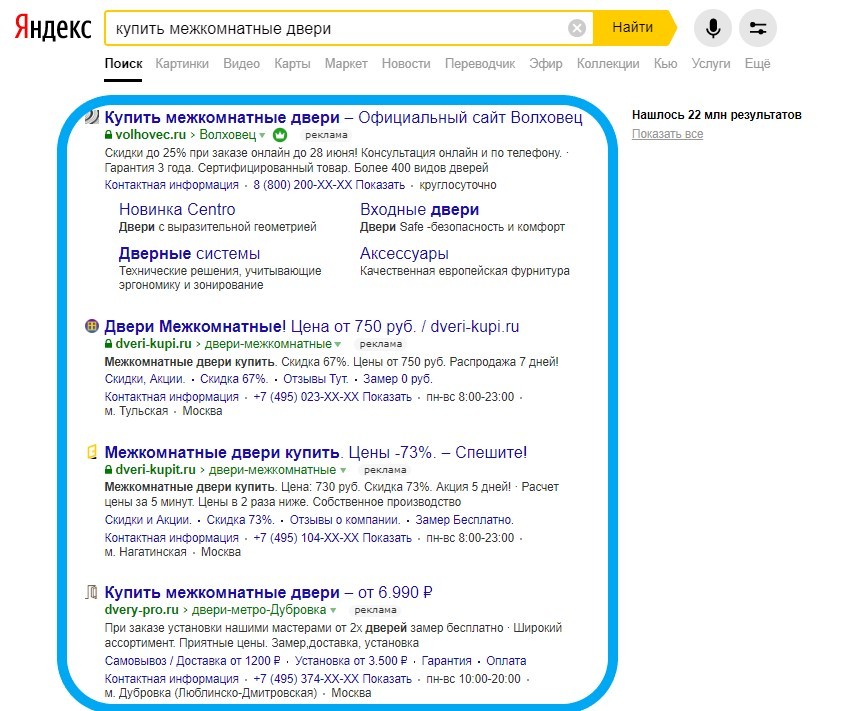Viewport: 861px width, 711px height.
Task: Open the Новинка Centro sitelink
Action: click(x=177, y=209)
